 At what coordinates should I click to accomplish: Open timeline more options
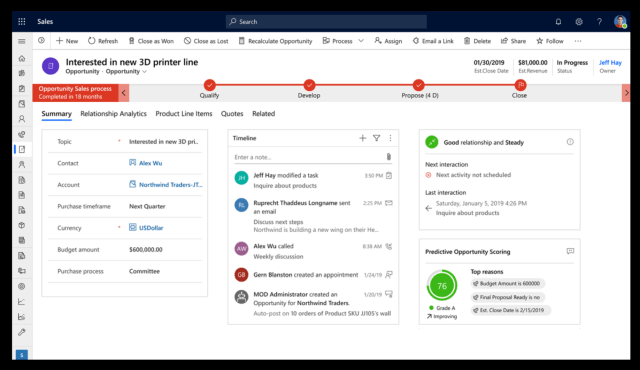[390, 138]
